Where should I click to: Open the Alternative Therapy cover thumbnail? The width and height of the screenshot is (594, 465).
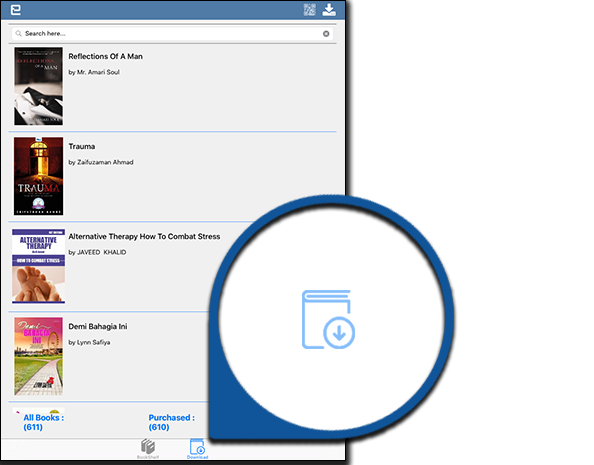point(38,266)
